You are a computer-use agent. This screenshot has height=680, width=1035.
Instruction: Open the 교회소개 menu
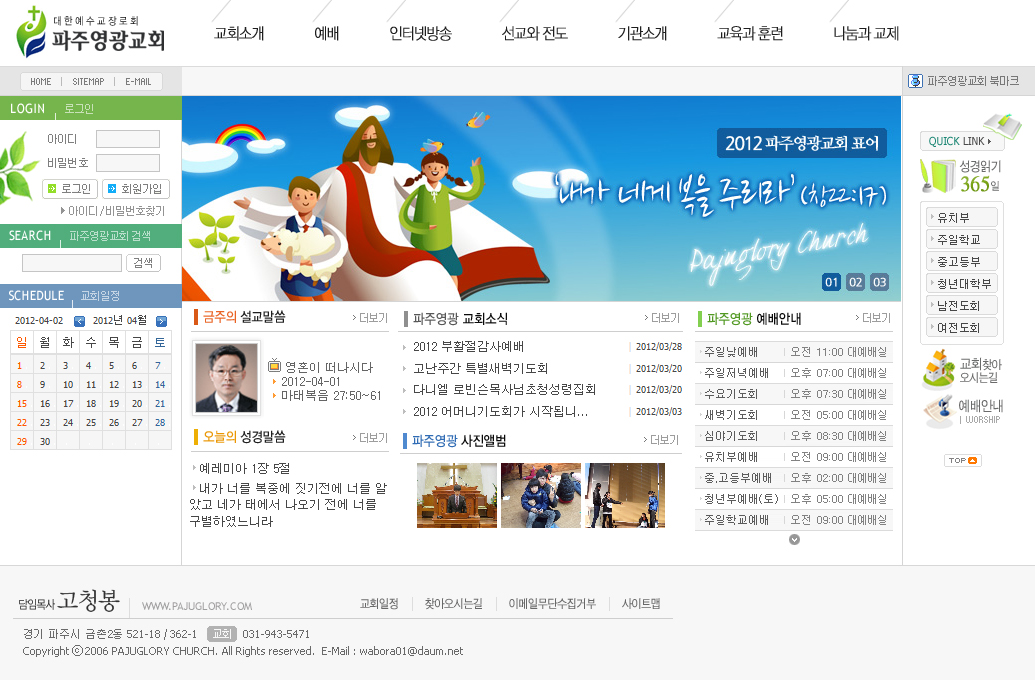pyautogui.click(x=239, y=33)
